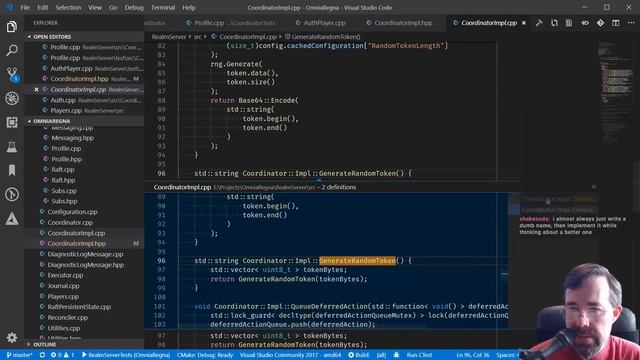Screen dimensions: 640x360
Task: Click Run CTest in the status bar
Action: pyautogui.click(x=419, y=355)
